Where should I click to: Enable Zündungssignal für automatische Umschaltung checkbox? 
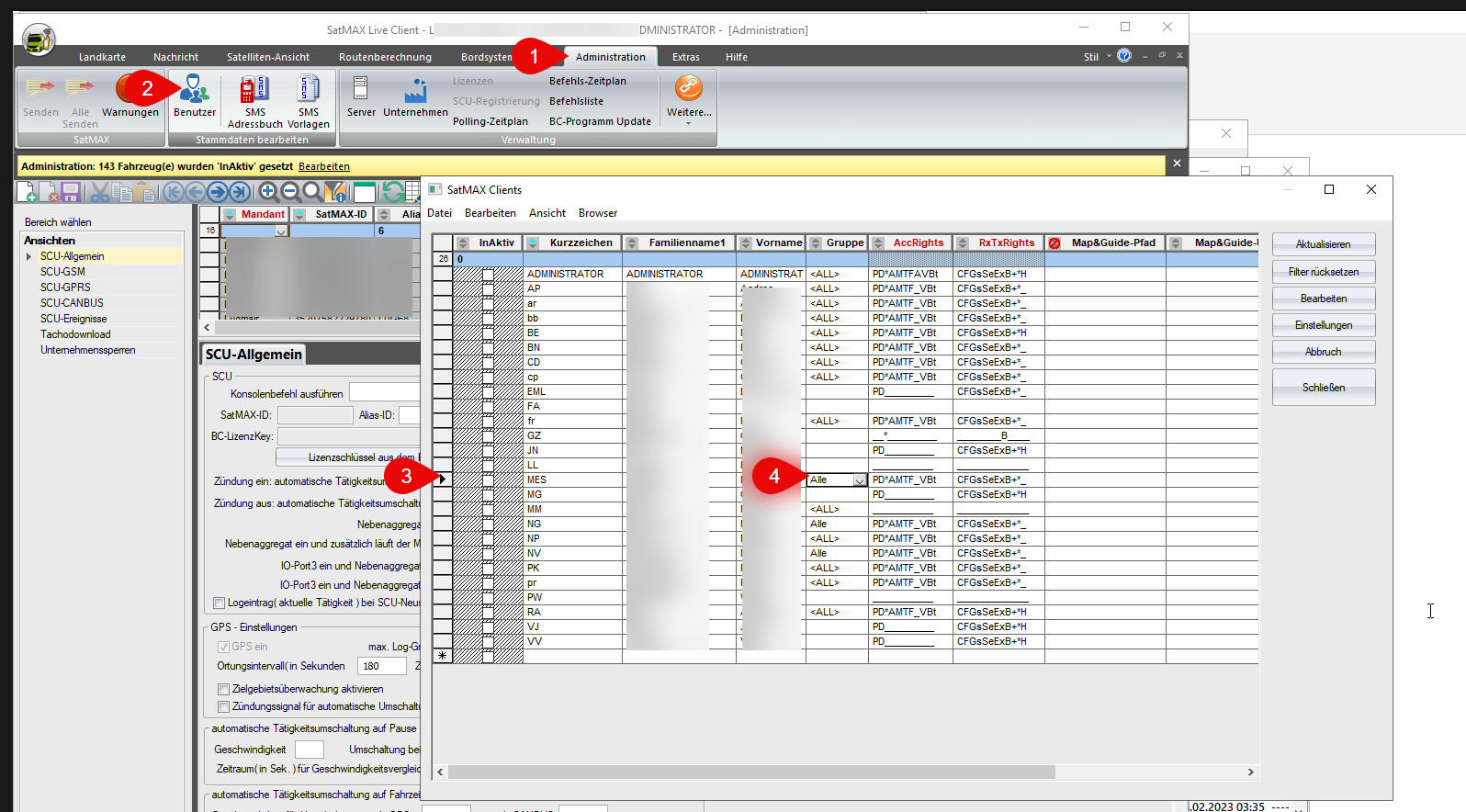(223, 706)
